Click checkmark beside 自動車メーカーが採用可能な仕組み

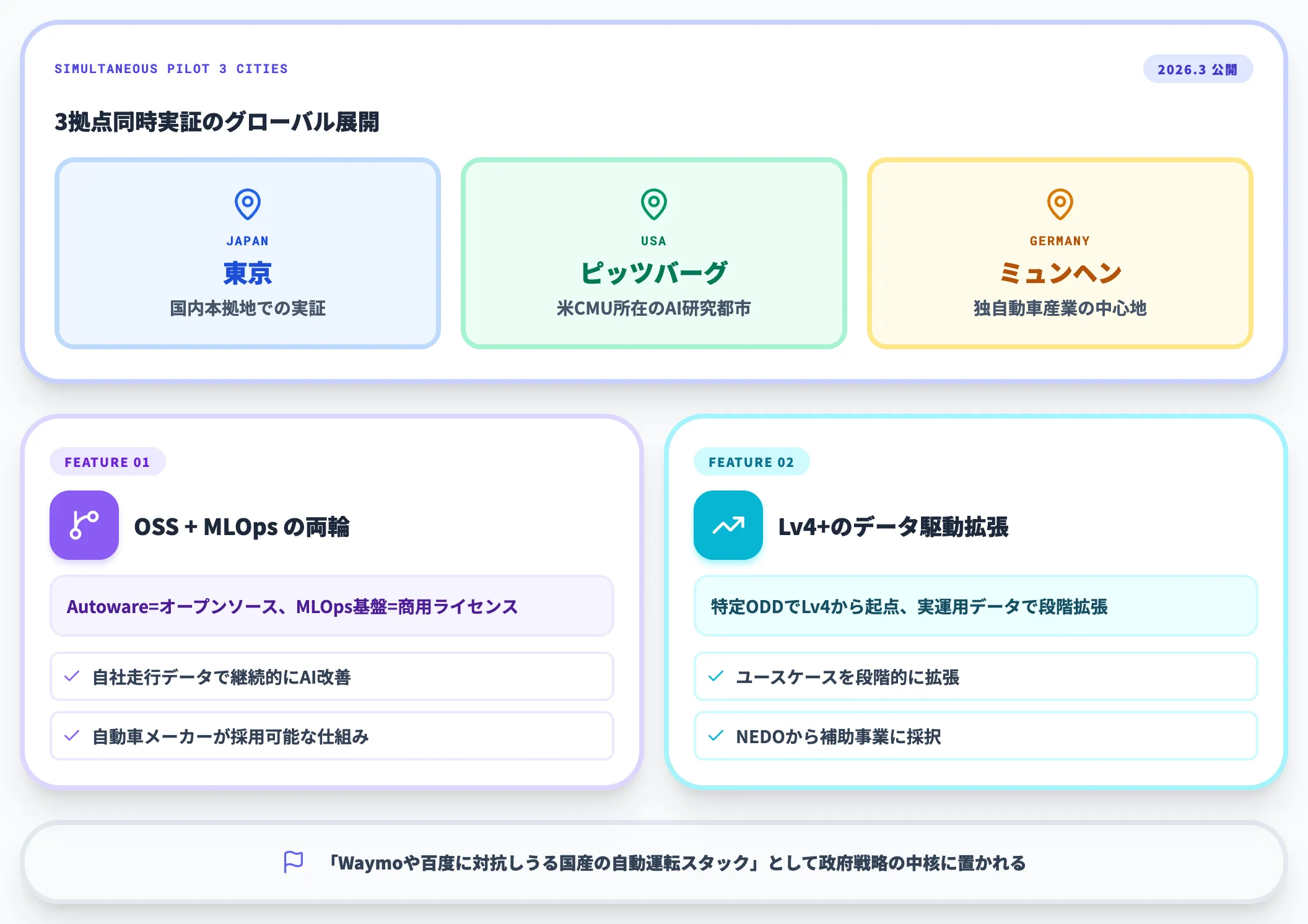click(x=72, y=736)
